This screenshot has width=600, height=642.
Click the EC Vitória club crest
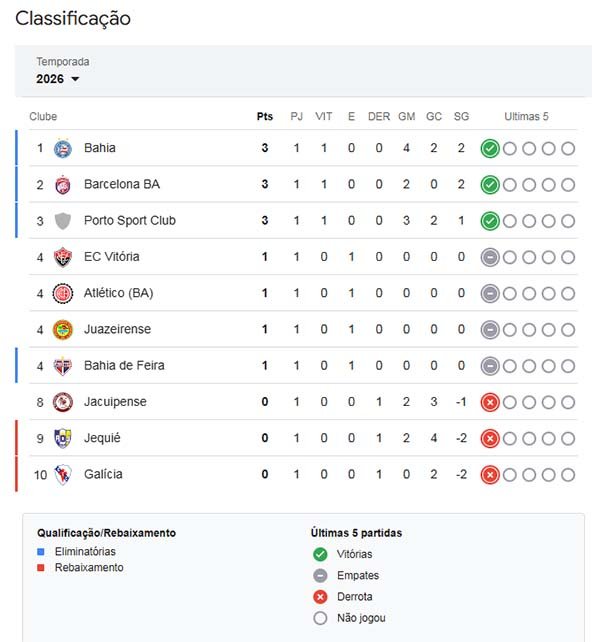click(63, 257)
